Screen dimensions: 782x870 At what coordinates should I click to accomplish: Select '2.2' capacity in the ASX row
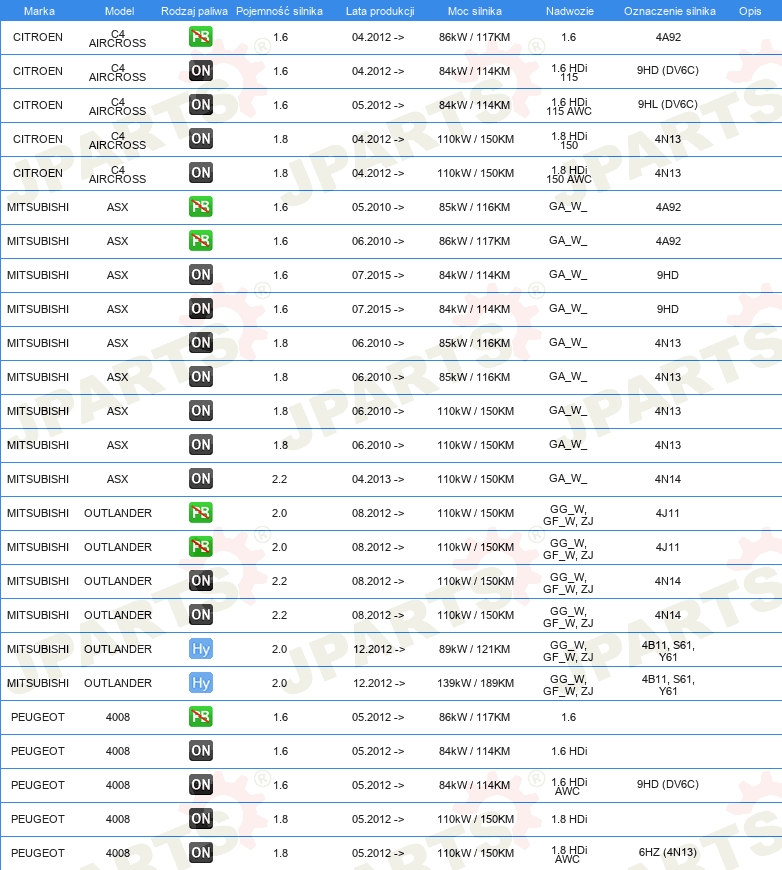coord(280,479)
